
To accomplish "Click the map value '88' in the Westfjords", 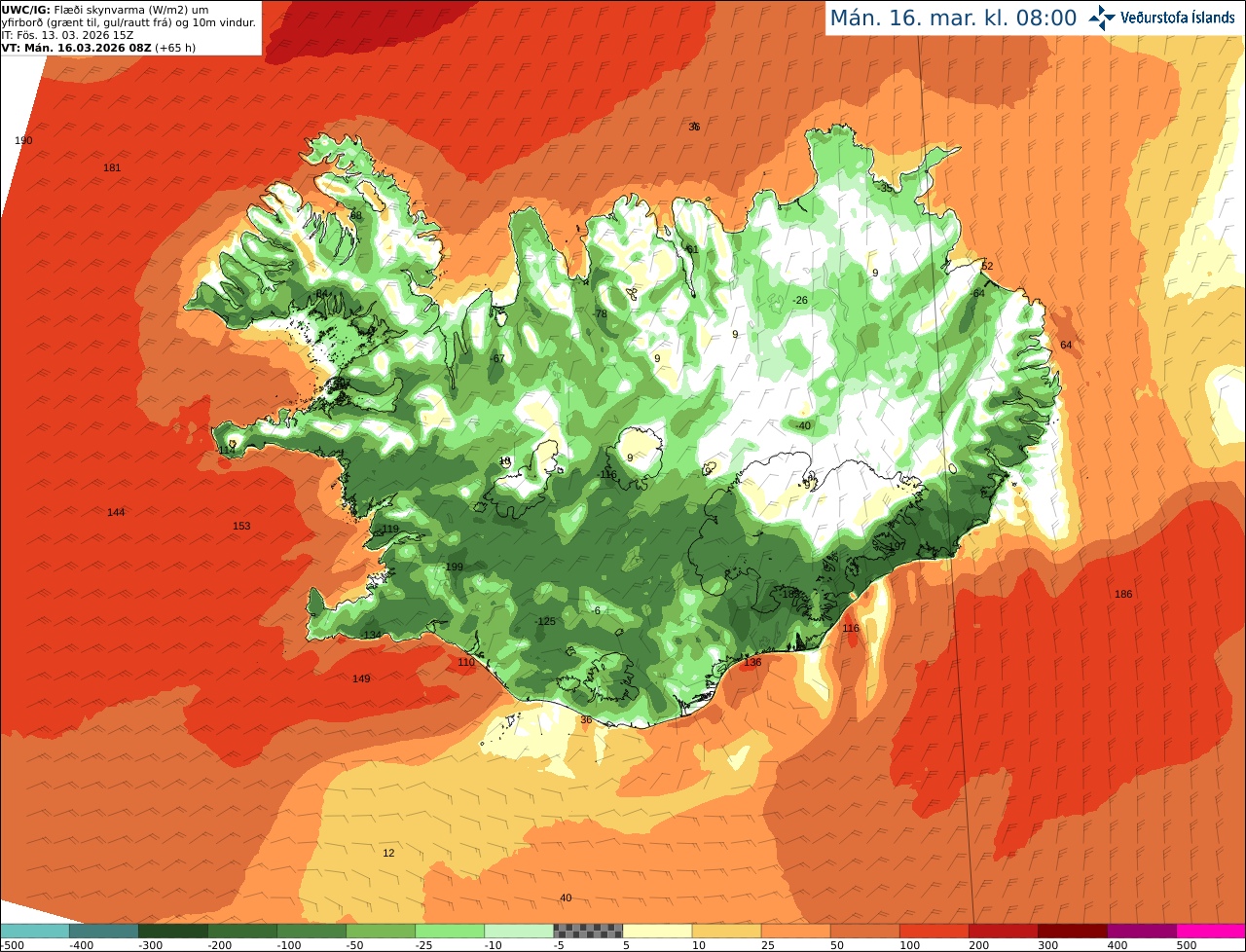I will click(355, 216).
